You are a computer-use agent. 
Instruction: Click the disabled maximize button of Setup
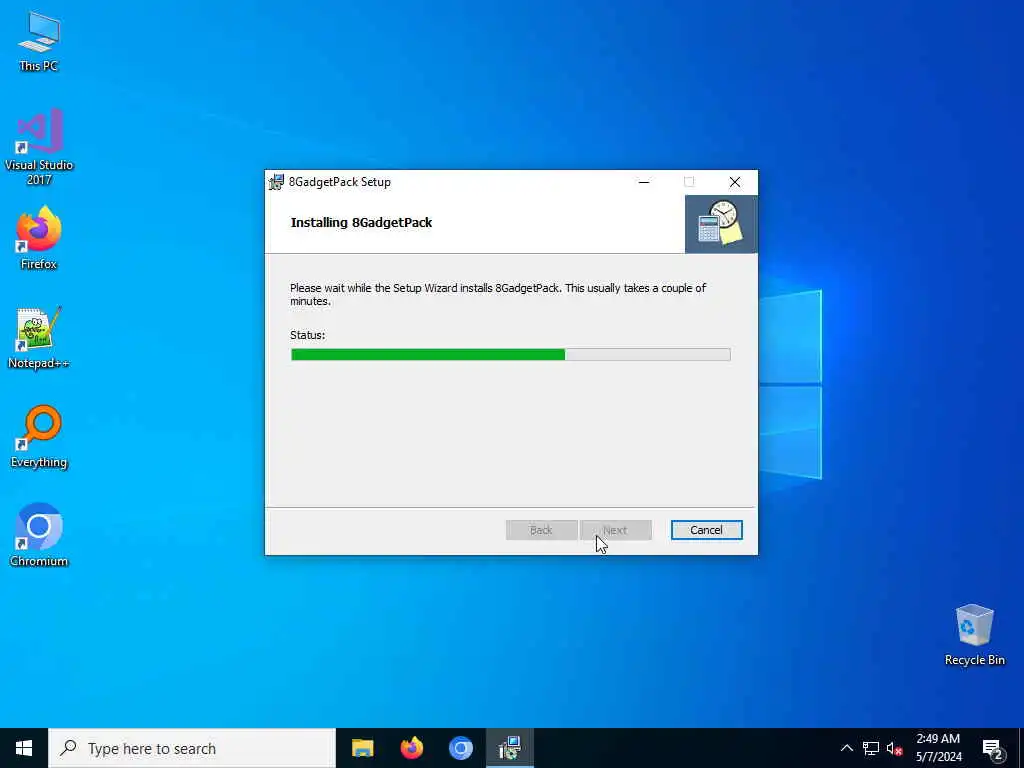tap(689, 182)
